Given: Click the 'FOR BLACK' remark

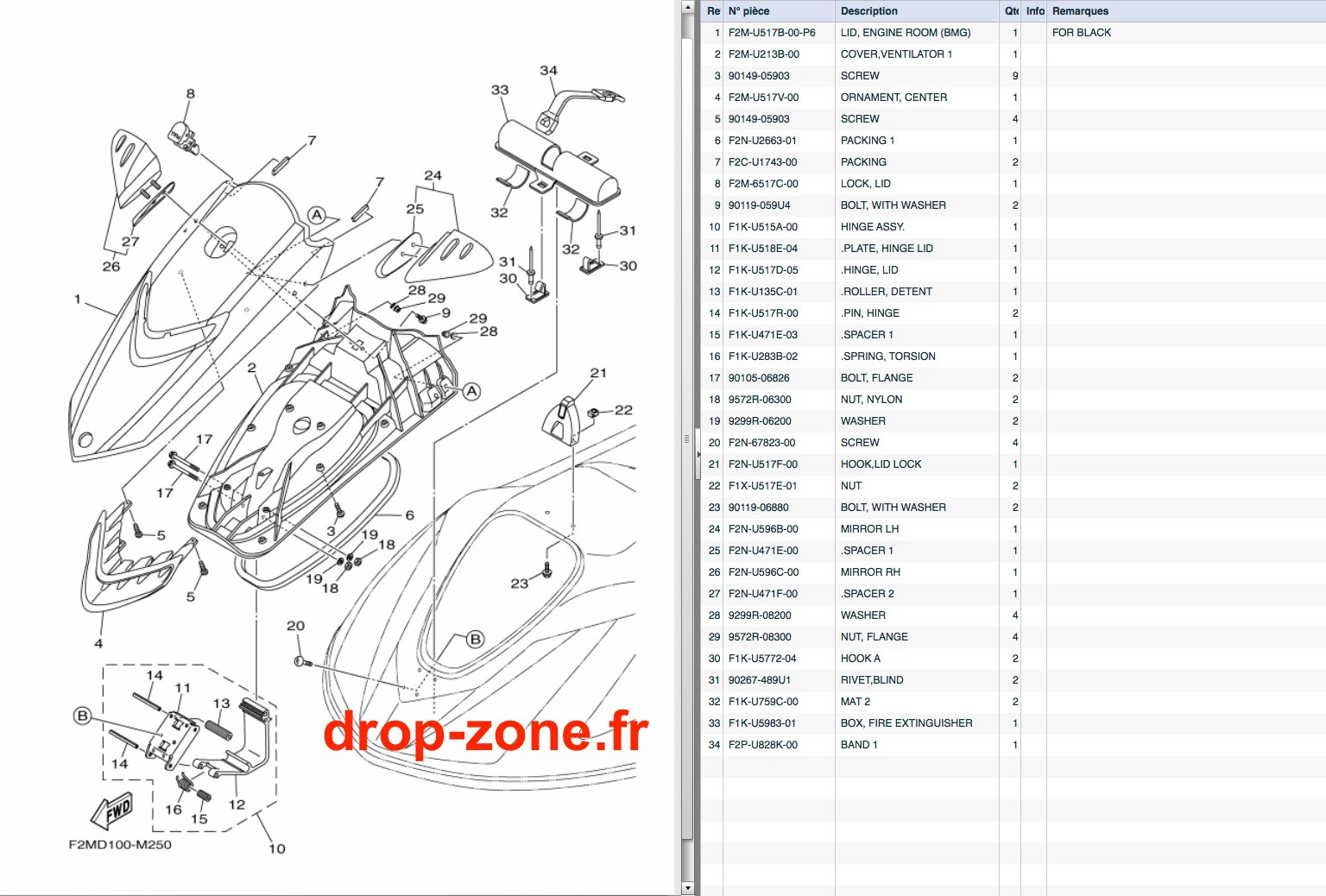Looking at the screenshot, I should tap(1082, 33).
